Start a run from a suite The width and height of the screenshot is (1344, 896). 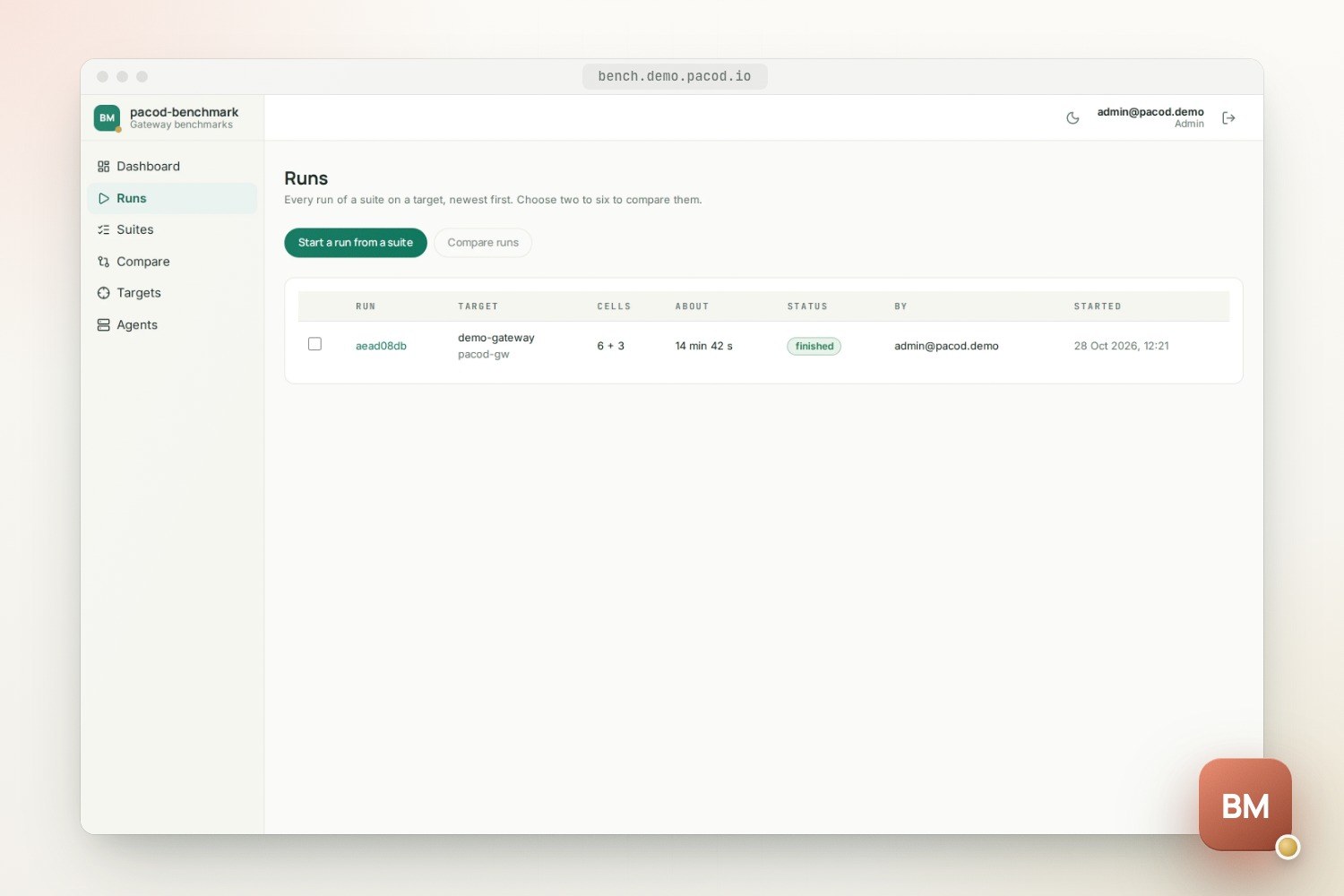click(356, 243)
